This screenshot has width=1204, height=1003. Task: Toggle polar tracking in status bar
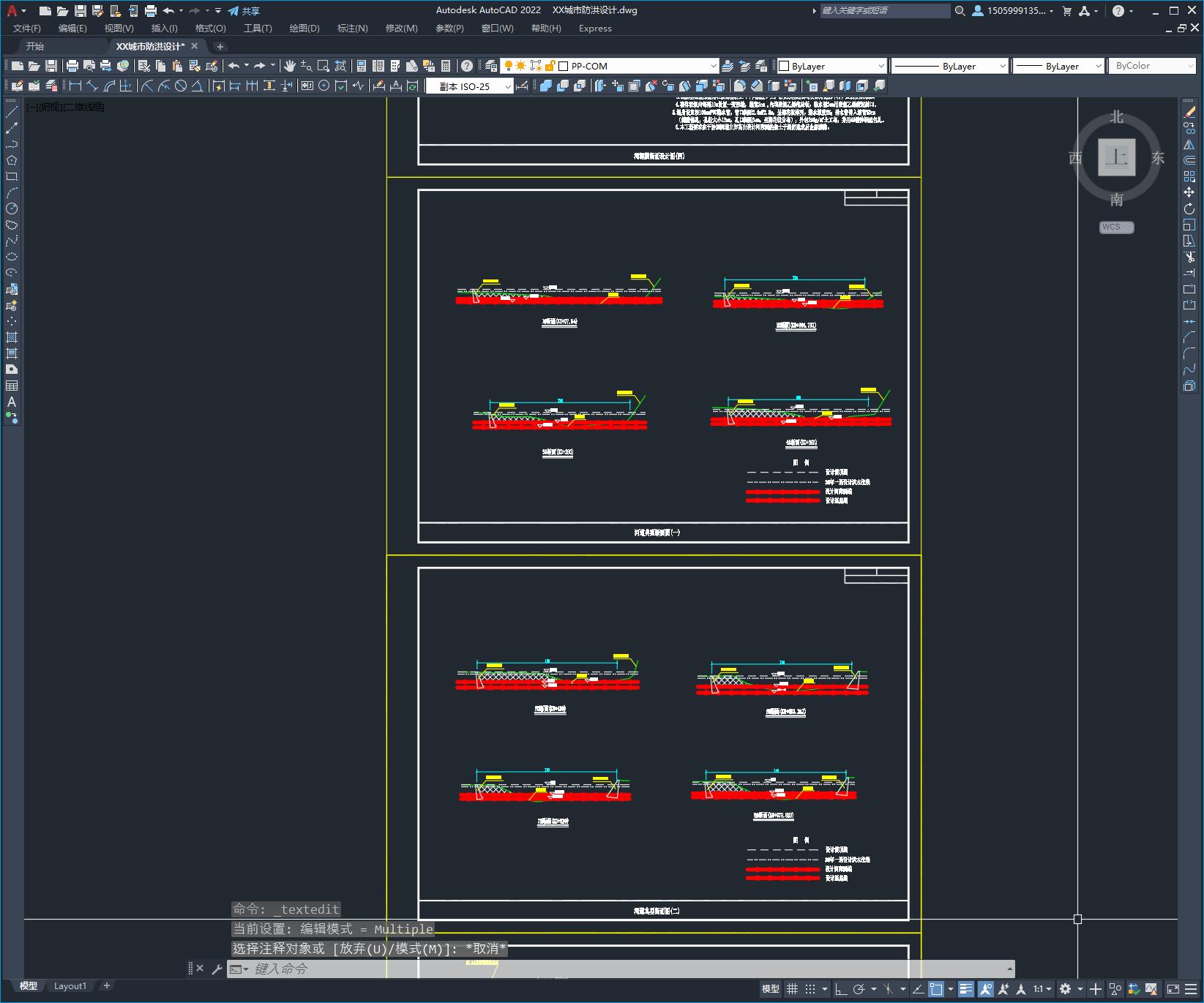(x=859, y=989)
